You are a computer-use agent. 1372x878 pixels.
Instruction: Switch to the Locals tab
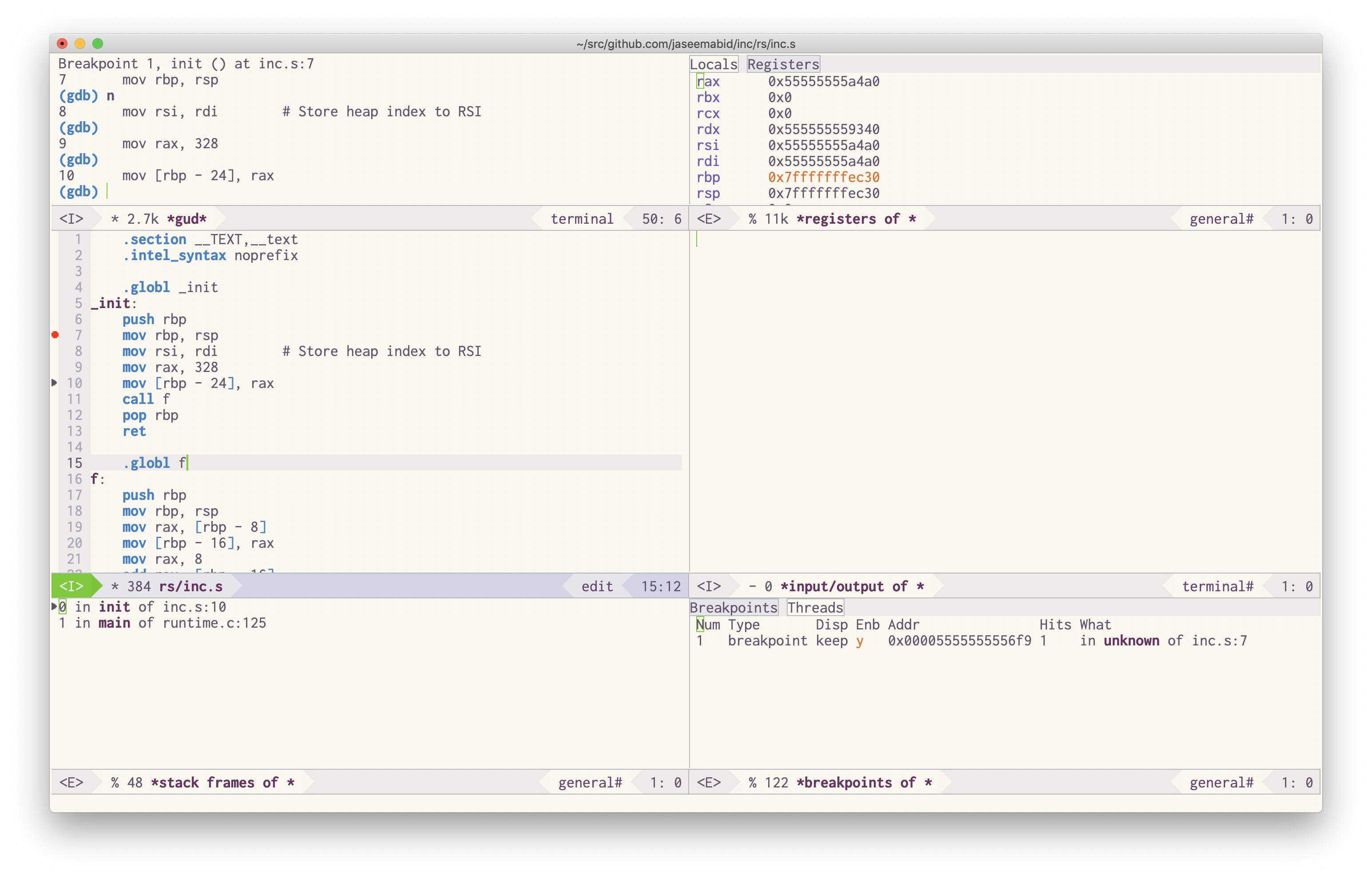(x=714, y=64)
